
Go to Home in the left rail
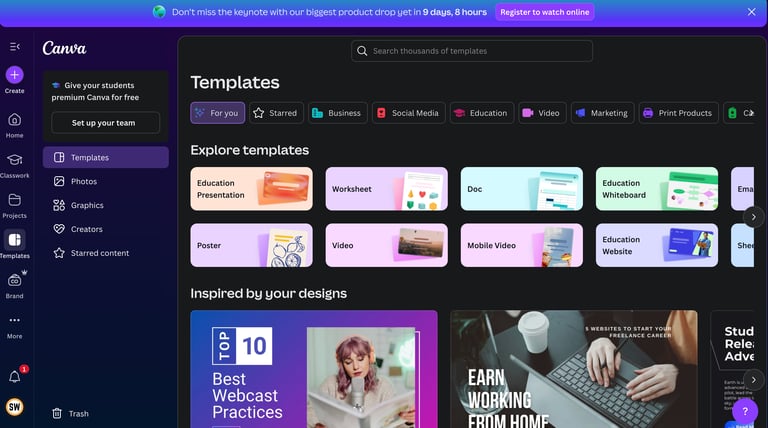coord(15,125)
